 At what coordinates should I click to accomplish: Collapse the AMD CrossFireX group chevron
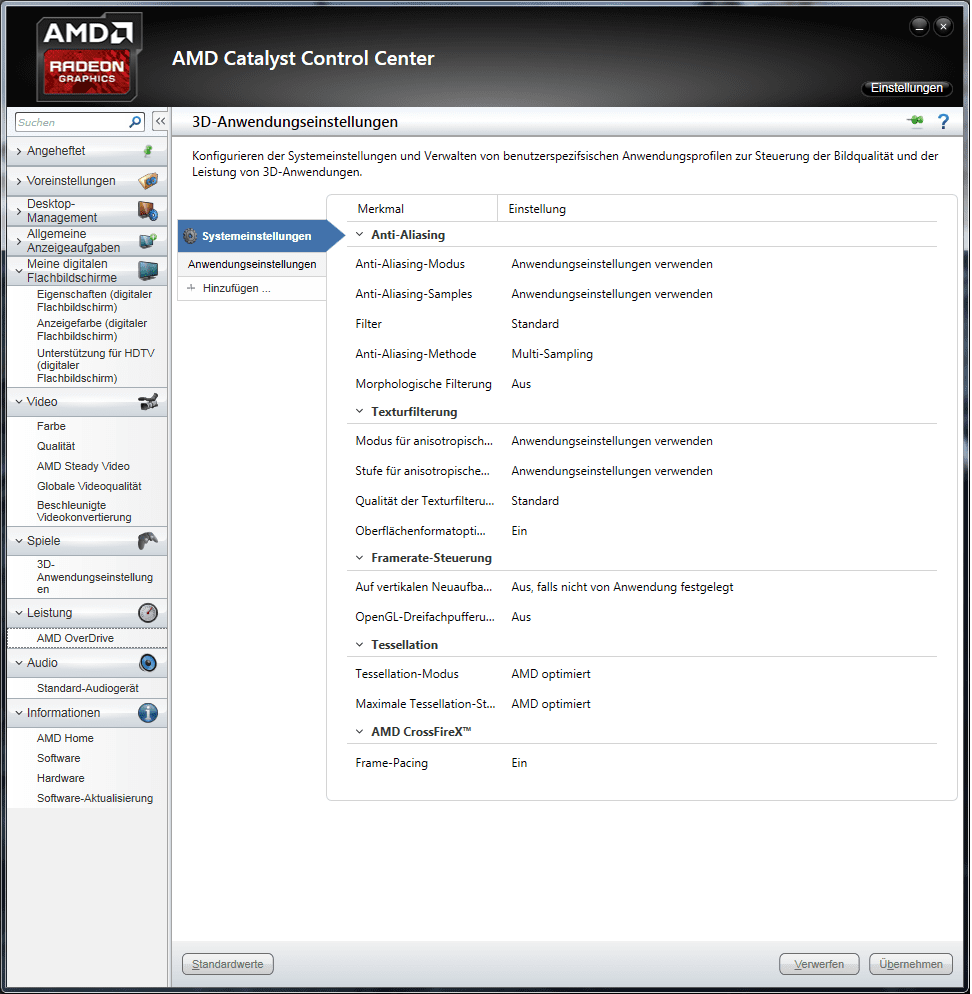[x=360, y=732]
